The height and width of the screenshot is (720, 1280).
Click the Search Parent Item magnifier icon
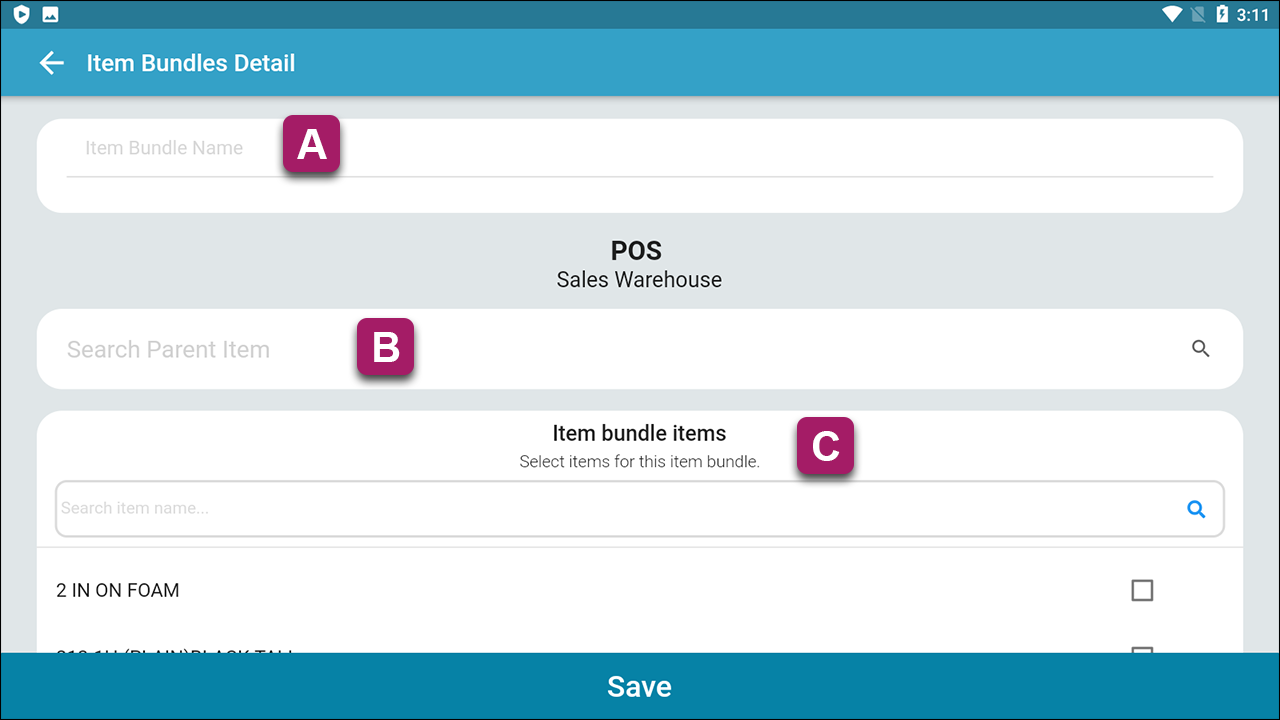1201,349
